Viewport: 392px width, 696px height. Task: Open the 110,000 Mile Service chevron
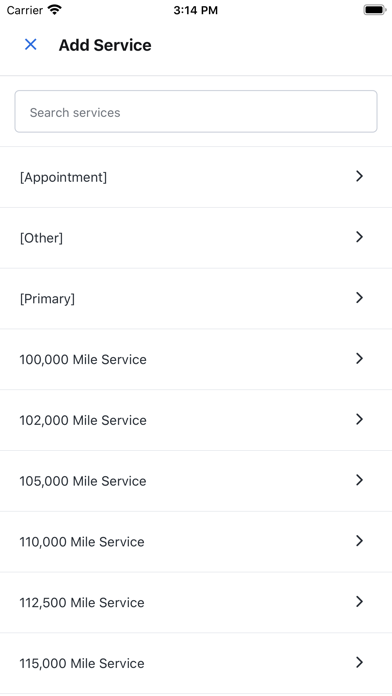(360, 541)
